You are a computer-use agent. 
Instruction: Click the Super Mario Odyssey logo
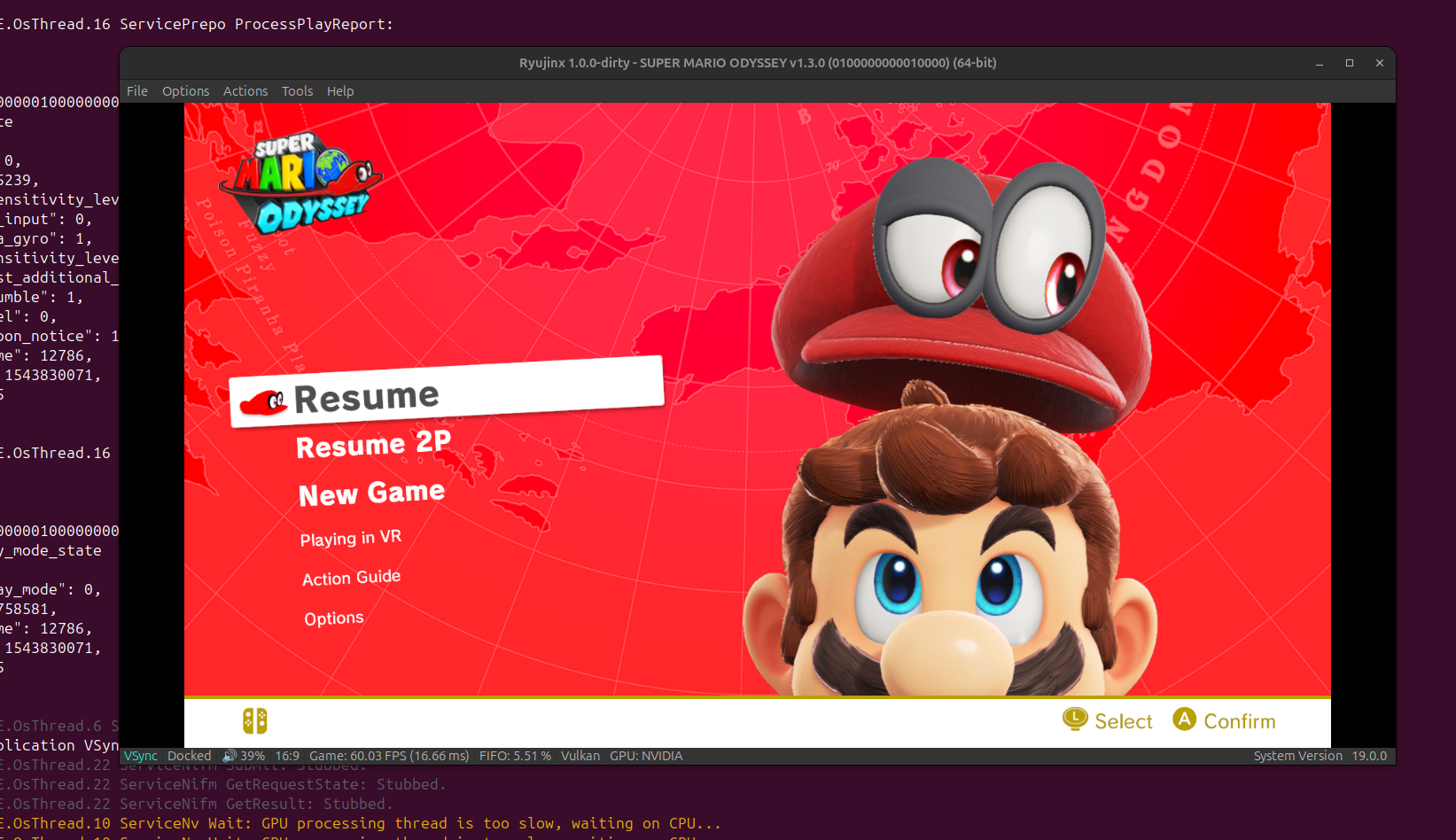tap(300, 183)
